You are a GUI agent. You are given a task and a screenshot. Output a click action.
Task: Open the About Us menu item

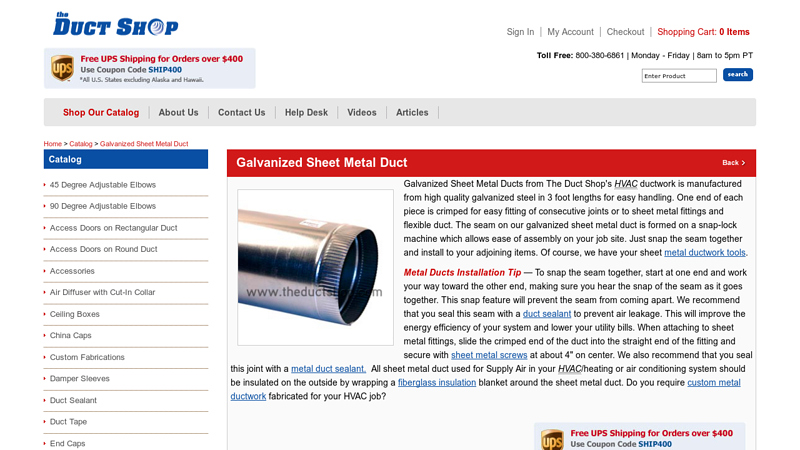[x=178, y=112]
